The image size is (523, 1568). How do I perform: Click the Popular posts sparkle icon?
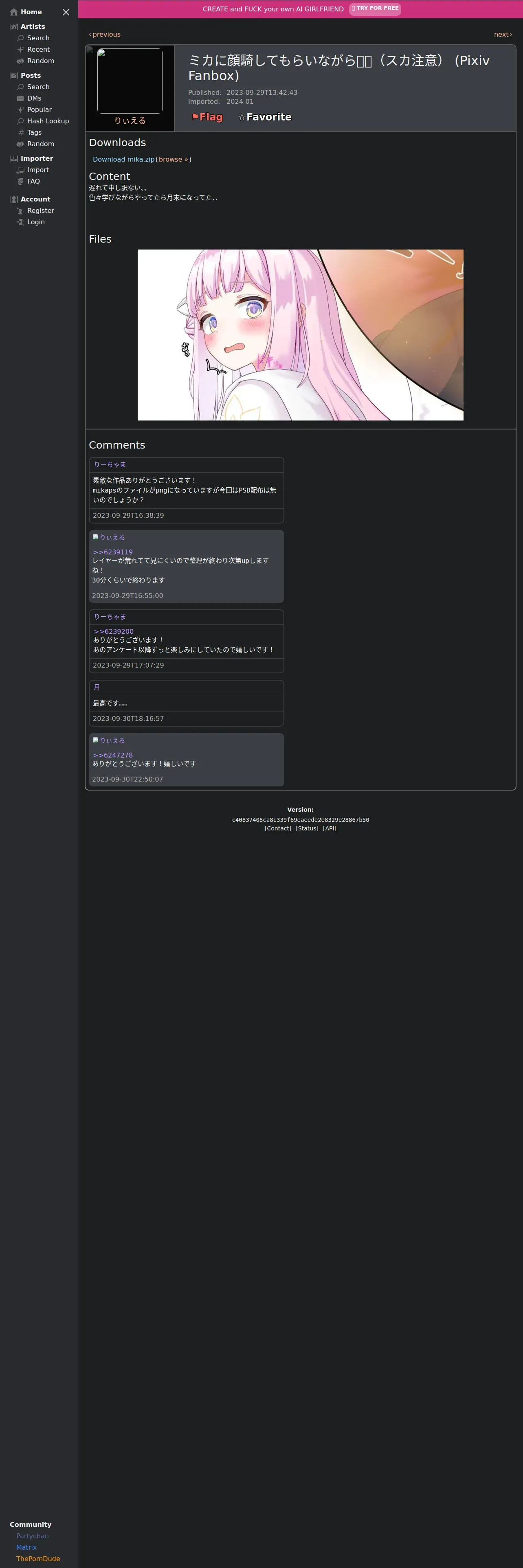[x=21, y=109]
